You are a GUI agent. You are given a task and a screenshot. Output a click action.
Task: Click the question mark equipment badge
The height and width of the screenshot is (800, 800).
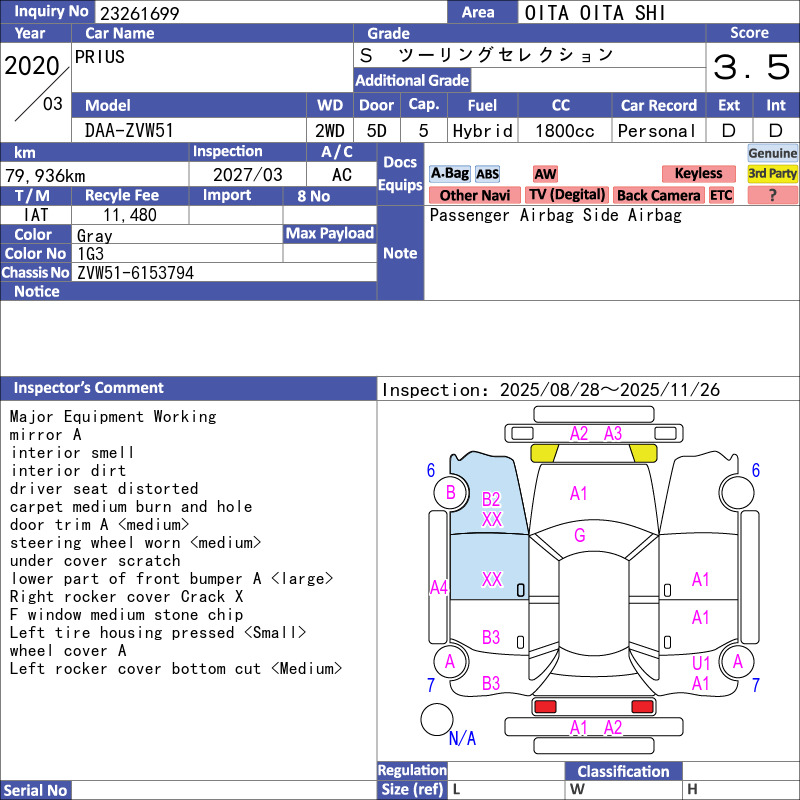point(773,195)
